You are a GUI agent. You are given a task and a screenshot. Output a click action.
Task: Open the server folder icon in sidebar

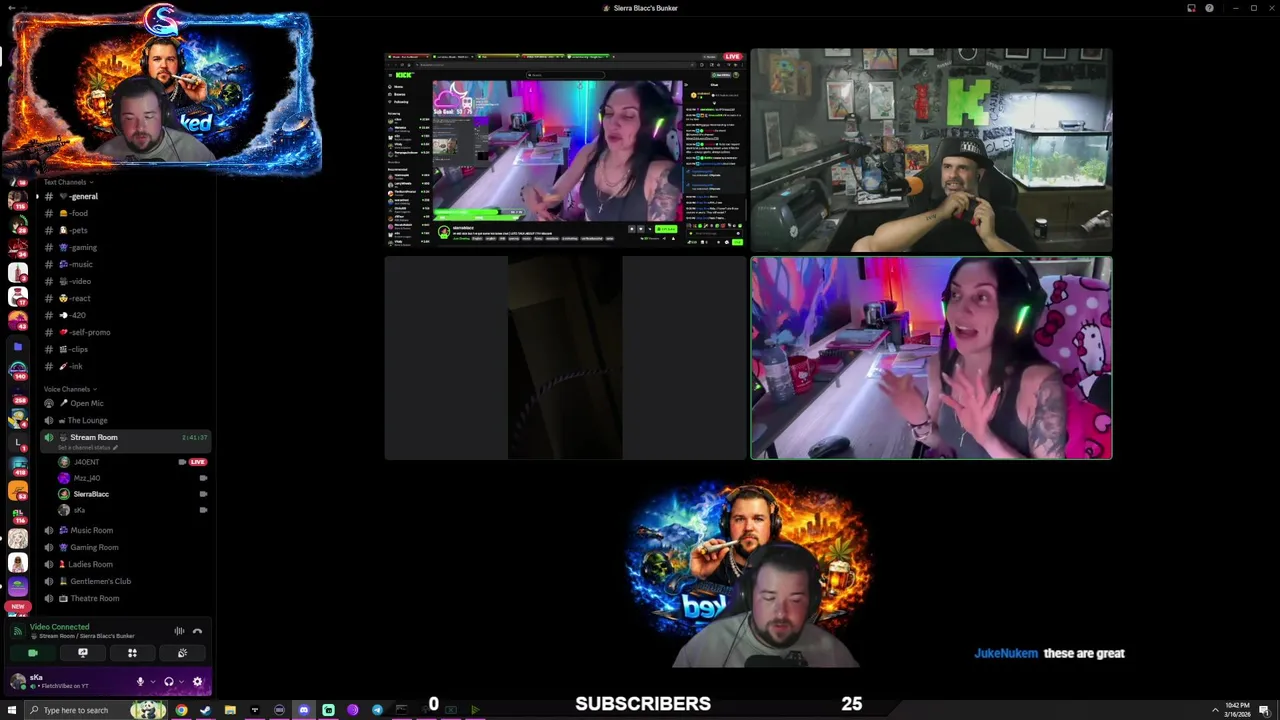(18, 347)
